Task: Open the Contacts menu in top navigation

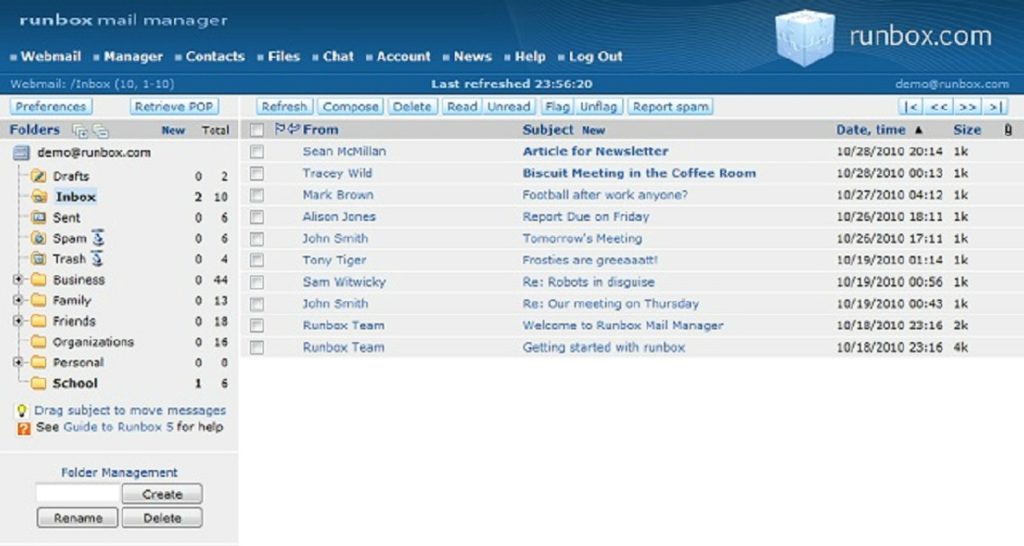Action: 214,57
